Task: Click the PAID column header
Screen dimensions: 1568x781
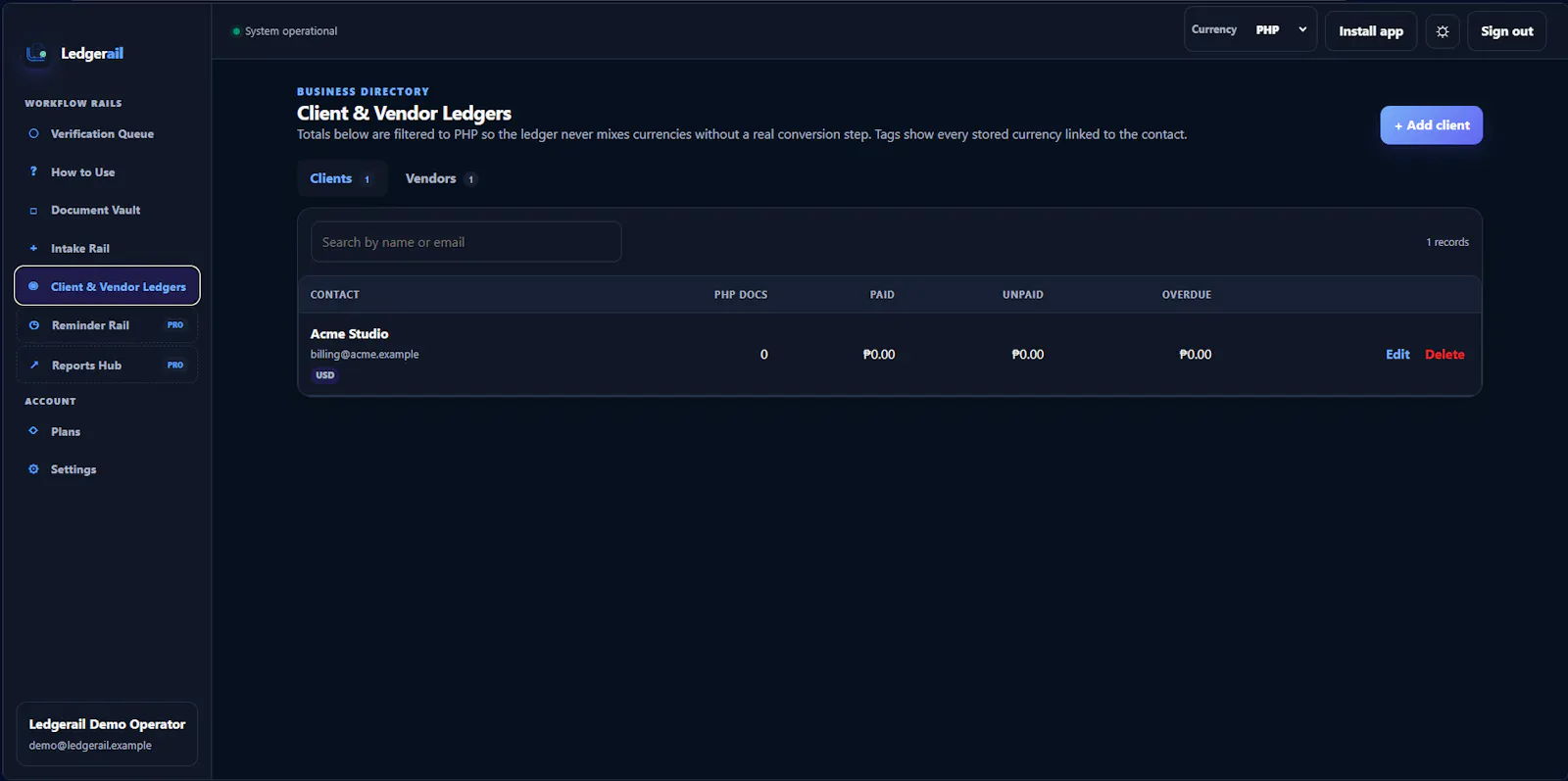Action: (x=882, y=295)
